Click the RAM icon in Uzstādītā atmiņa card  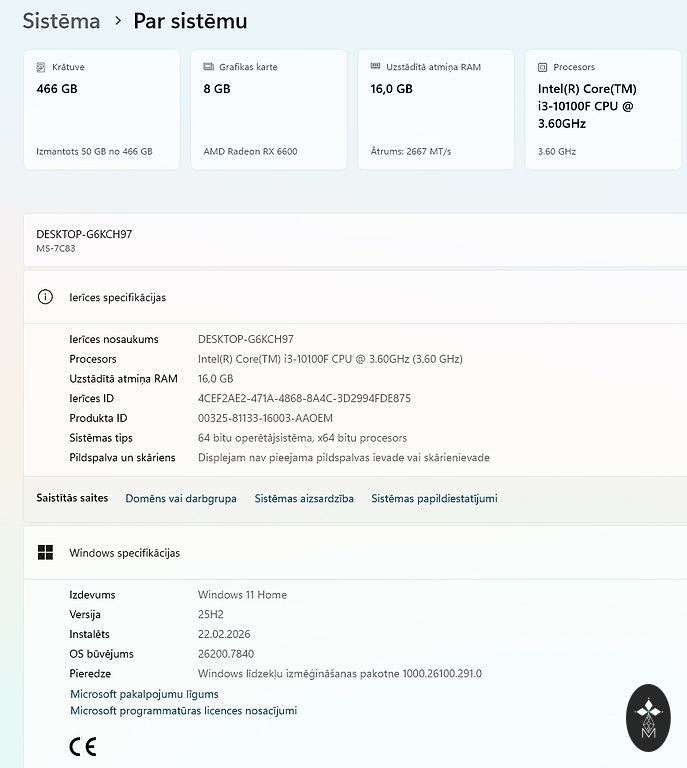pos(375,67)
